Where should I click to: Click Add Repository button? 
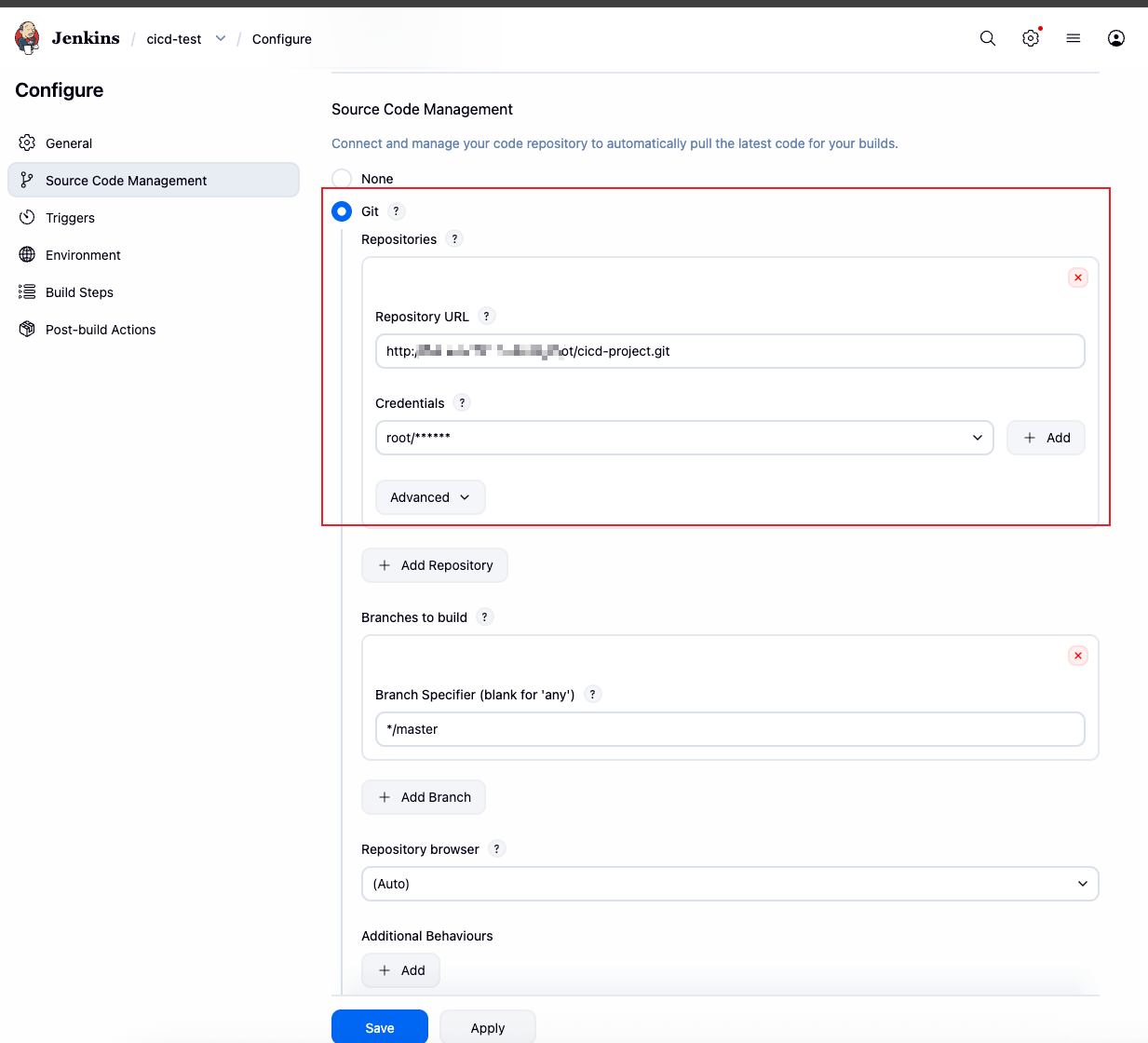tap(435, 565)
